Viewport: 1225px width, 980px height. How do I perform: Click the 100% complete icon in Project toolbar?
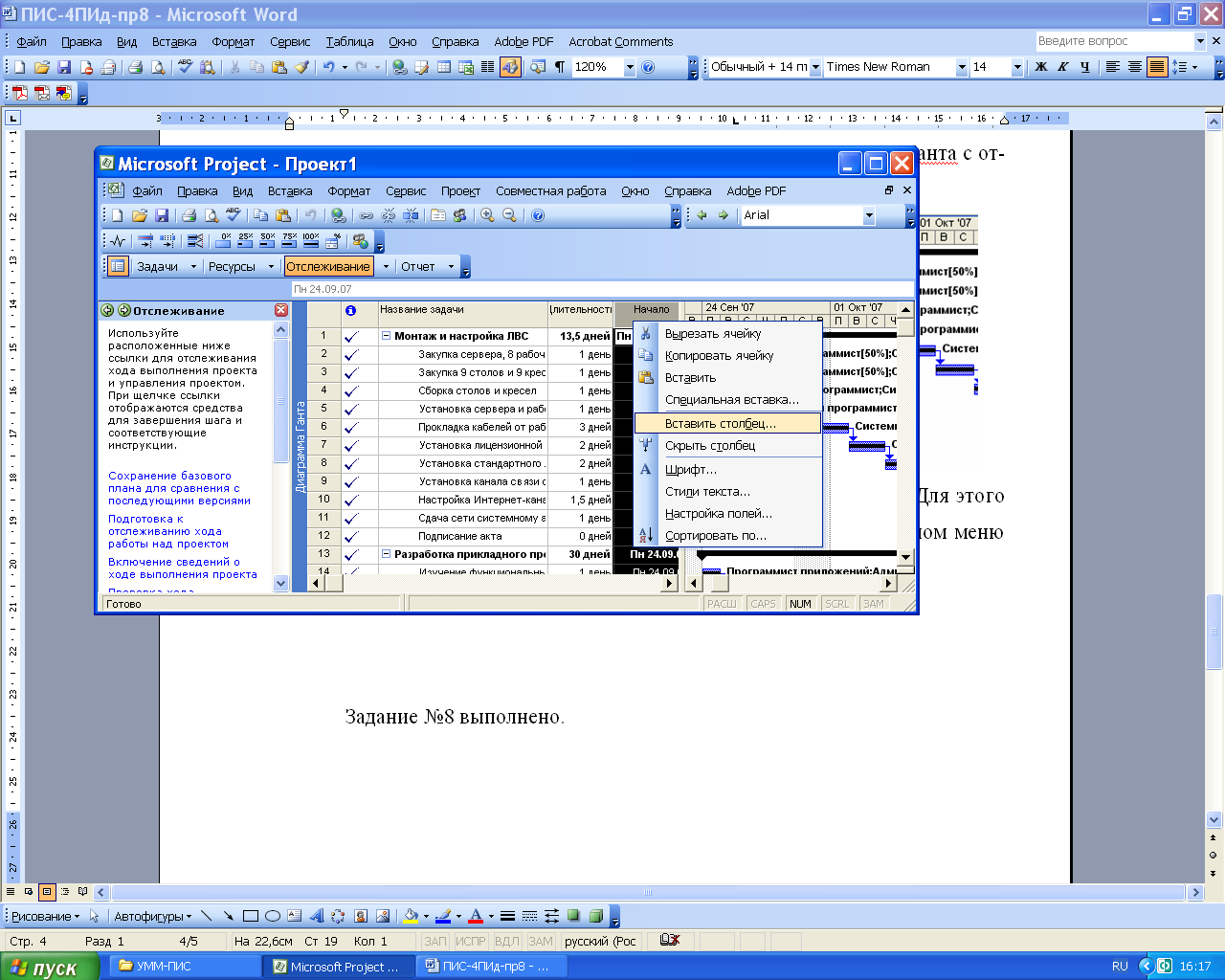click(x=311, y=240)
